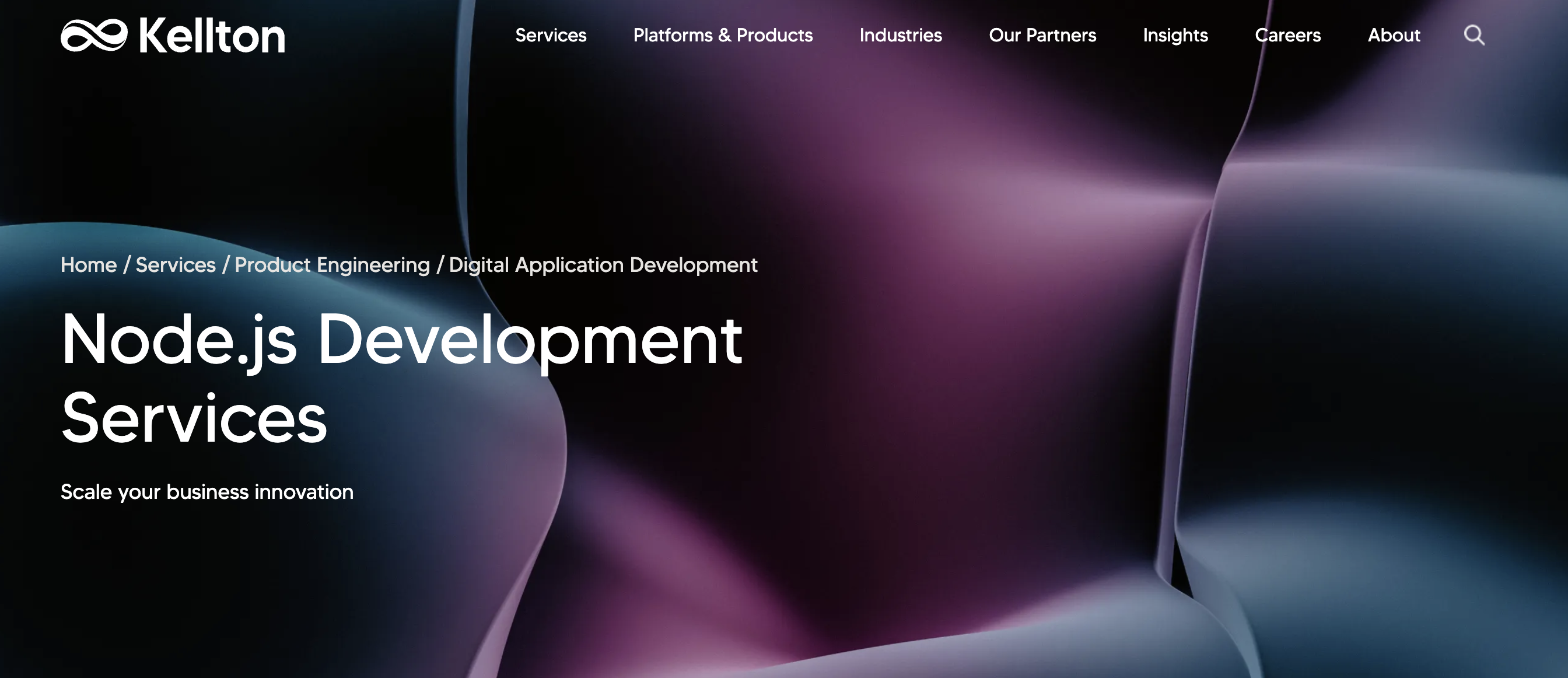Screen dimensions: 1568x678
Task: Click the slash before Digital Application Development
Action: (439, 265)
